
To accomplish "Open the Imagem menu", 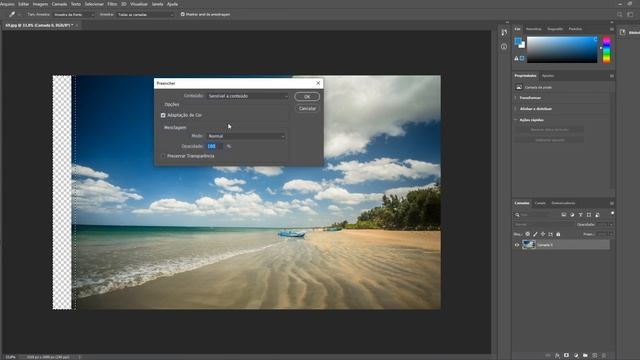I will click(40, 4).
